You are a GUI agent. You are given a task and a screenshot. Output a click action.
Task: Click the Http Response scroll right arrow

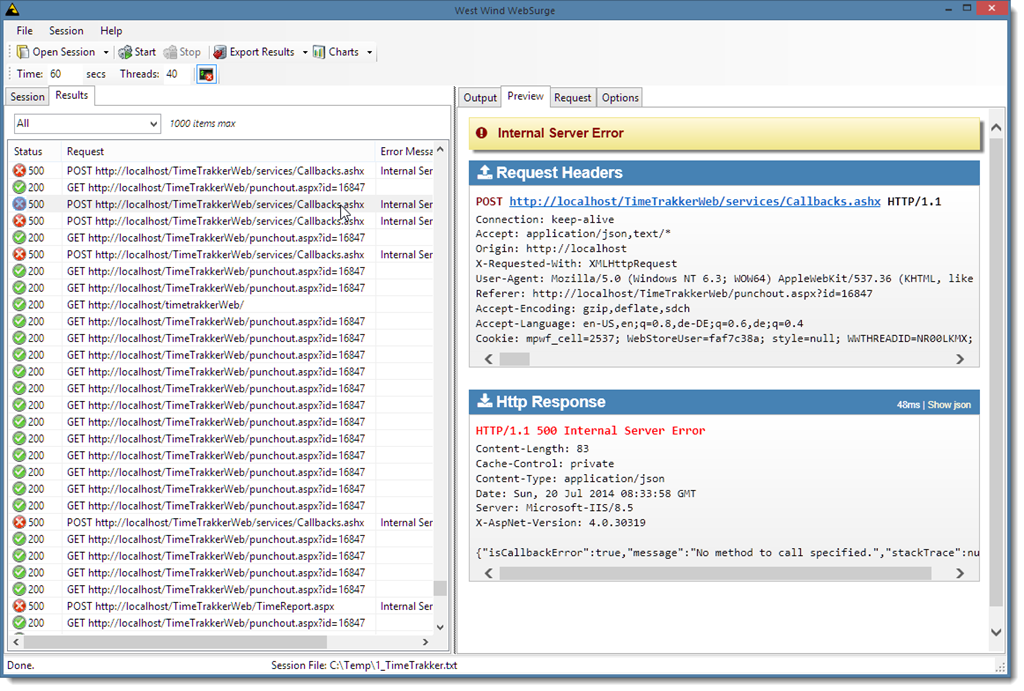[960, 573]
